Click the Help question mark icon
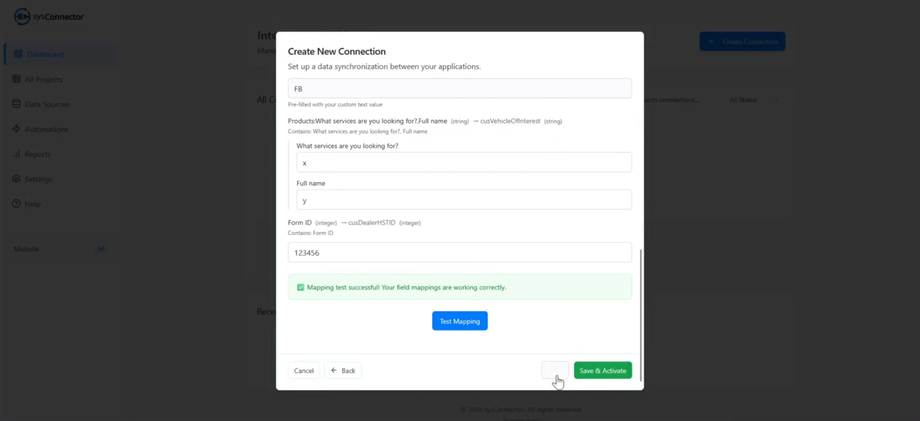The image size is (920, 421). [x=16, y=204]
